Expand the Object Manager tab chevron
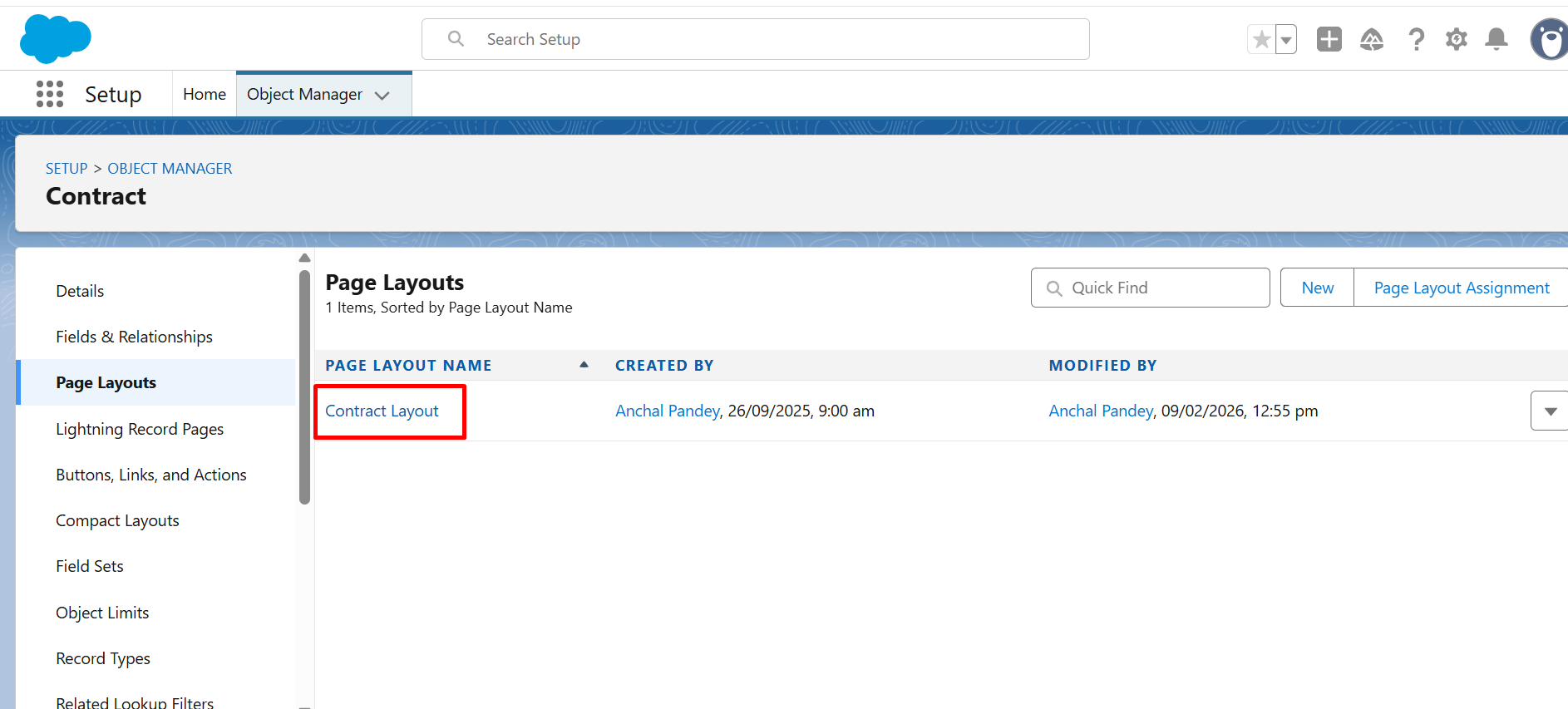The height and width of the screenshot is (709, 1568). (382, 96)
